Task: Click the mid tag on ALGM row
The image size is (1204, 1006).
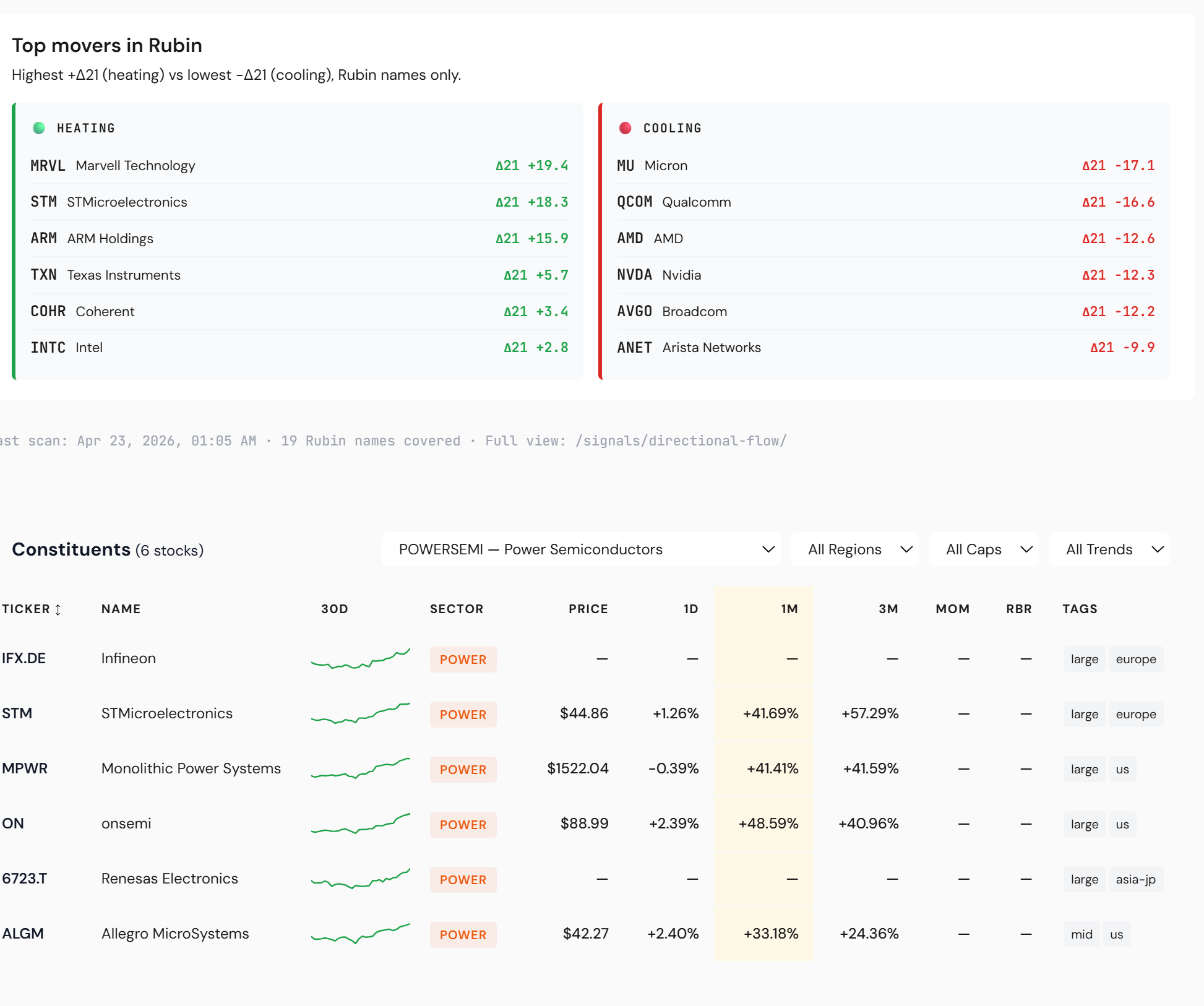Action: click(x=1081, y=934)
